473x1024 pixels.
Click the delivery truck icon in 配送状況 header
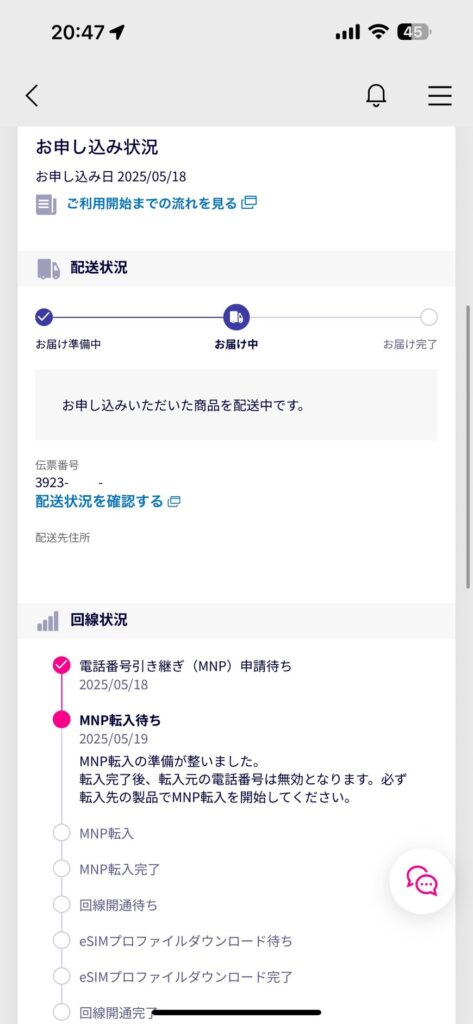[x=48, y=268]
